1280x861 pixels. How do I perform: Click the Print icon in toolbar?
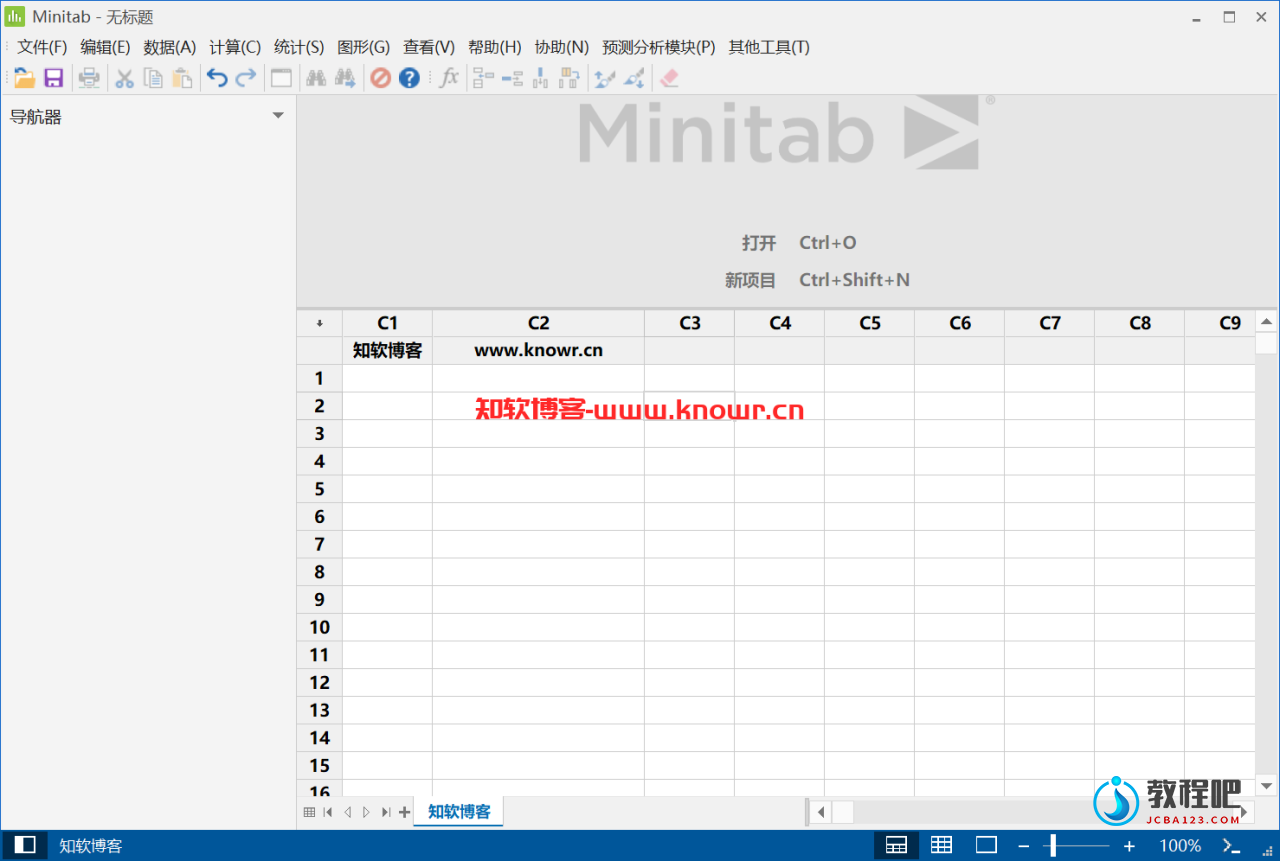point(90,78)
